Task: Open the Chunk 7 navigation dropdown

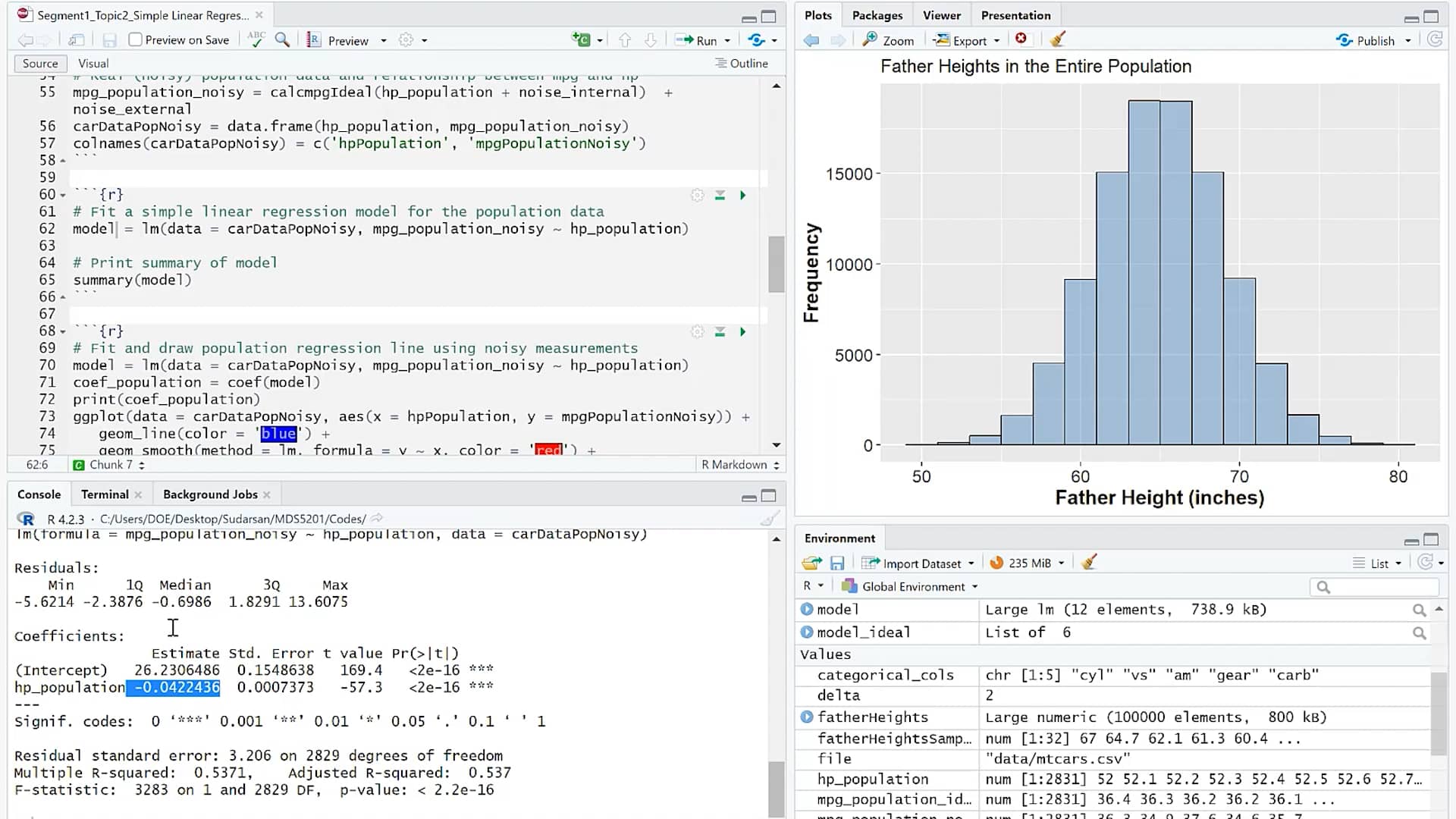Action: tap(109, 465)
